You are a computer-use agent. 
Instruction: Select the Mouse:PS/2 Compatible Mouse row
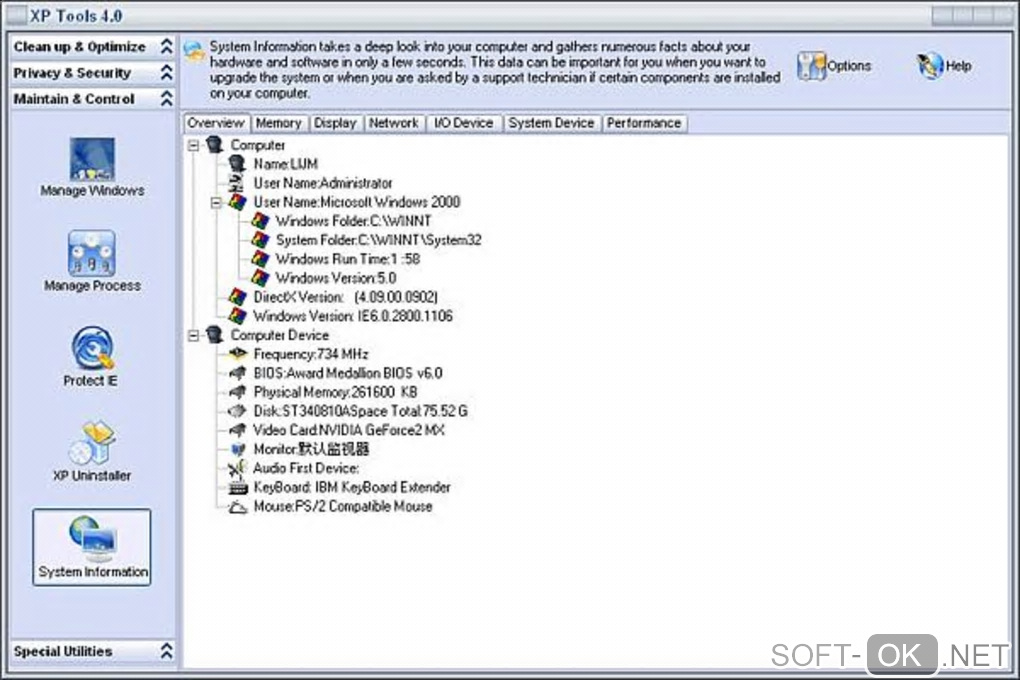[x=343, y=506]
